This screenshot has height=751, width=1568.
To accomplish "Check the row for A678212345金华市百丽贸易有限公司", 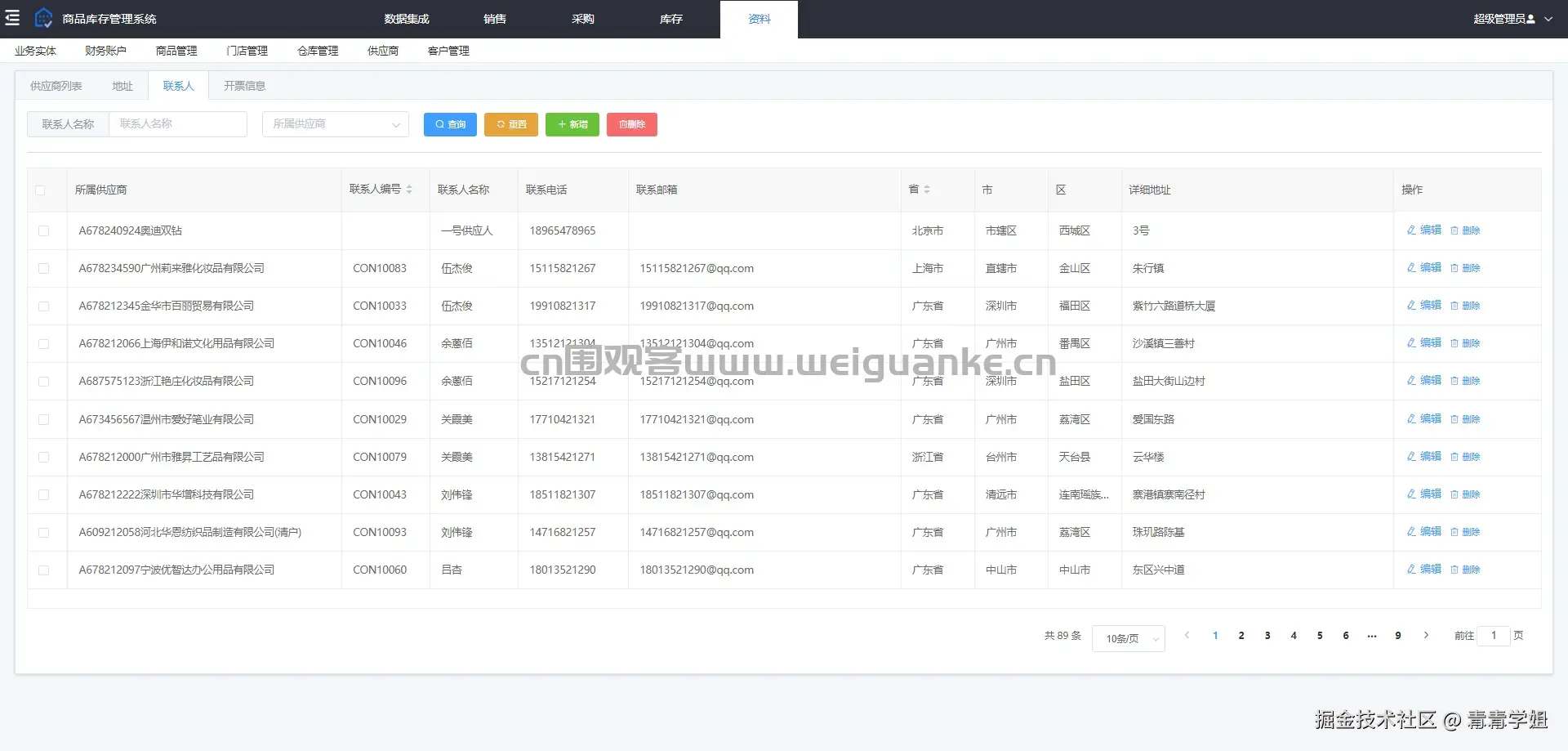I will (44, 306).
